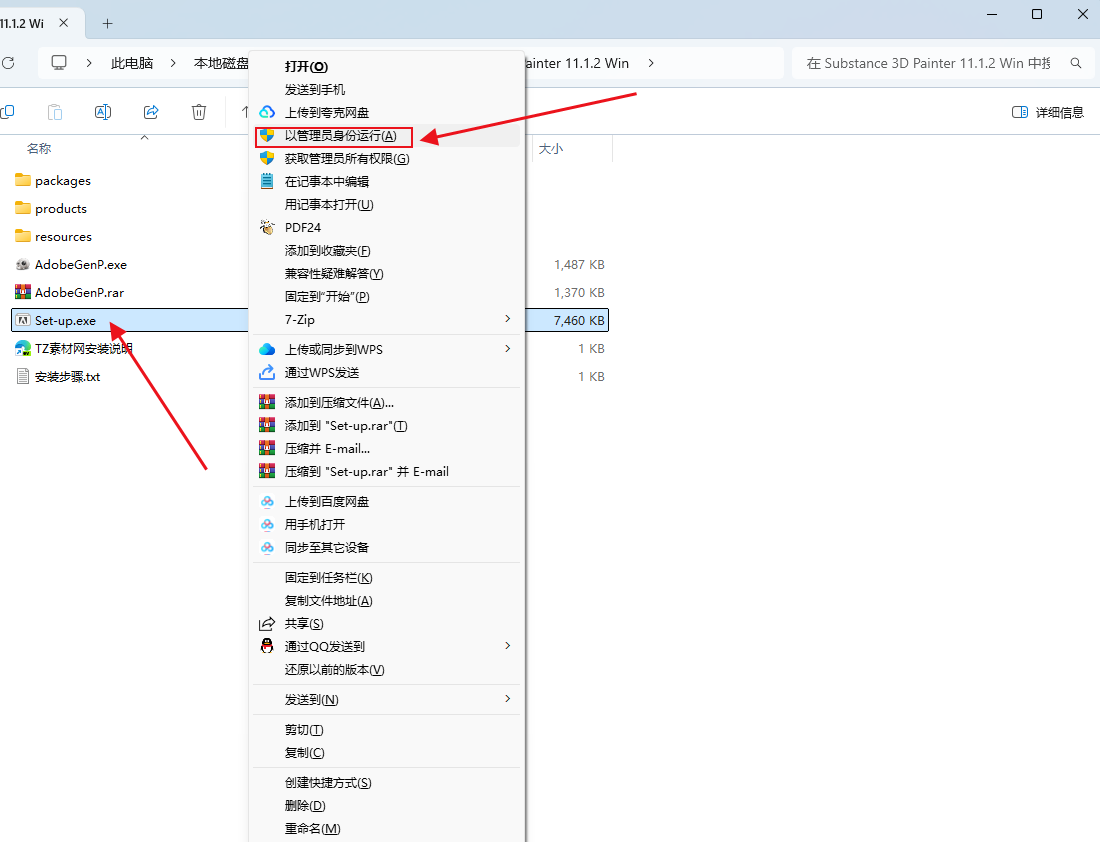Select 剪切(T) in the context menu
The height and width of the screenshot is (842, 1100).
click(x=387, y=730)
